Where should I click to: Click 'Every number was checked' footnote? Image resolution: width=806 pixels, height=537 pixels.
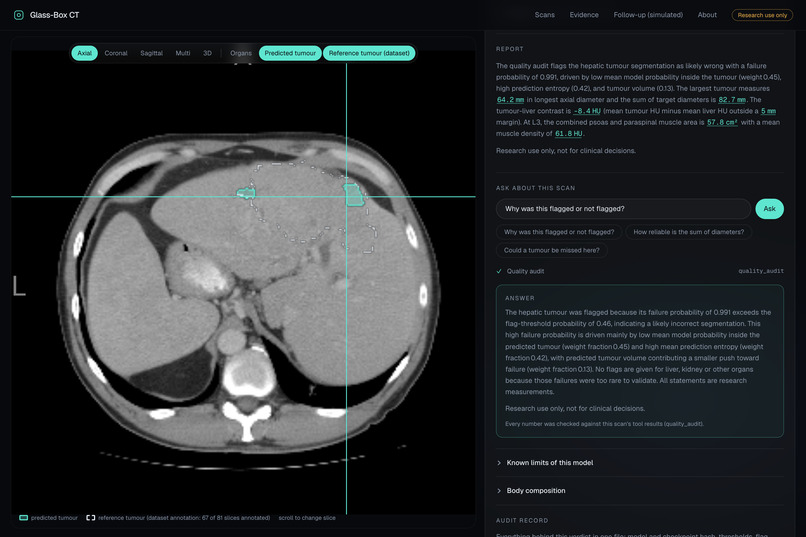[604, 424]
